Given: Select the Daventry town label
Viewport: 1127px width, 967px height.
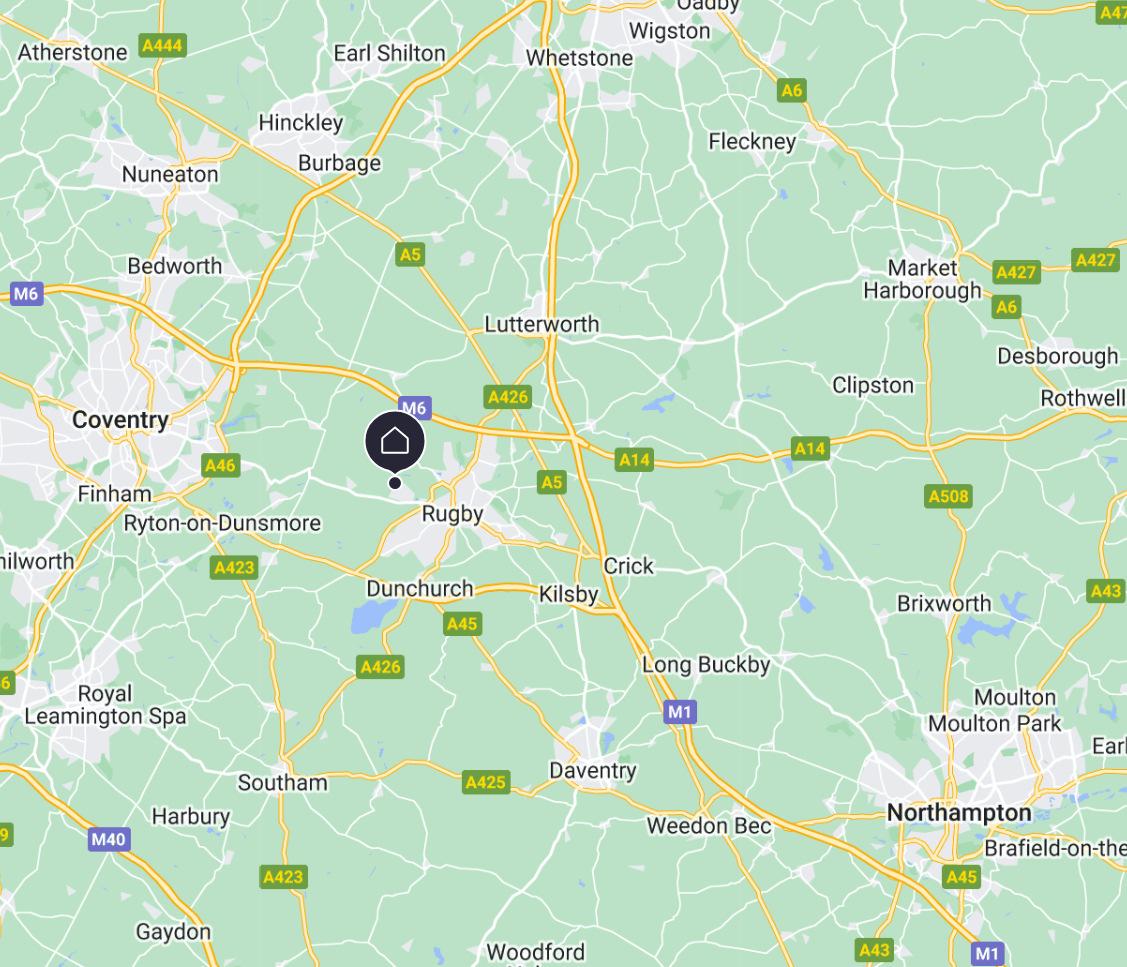Looking at the screenshot, I should pyautogui.click(x=593, y=771).
